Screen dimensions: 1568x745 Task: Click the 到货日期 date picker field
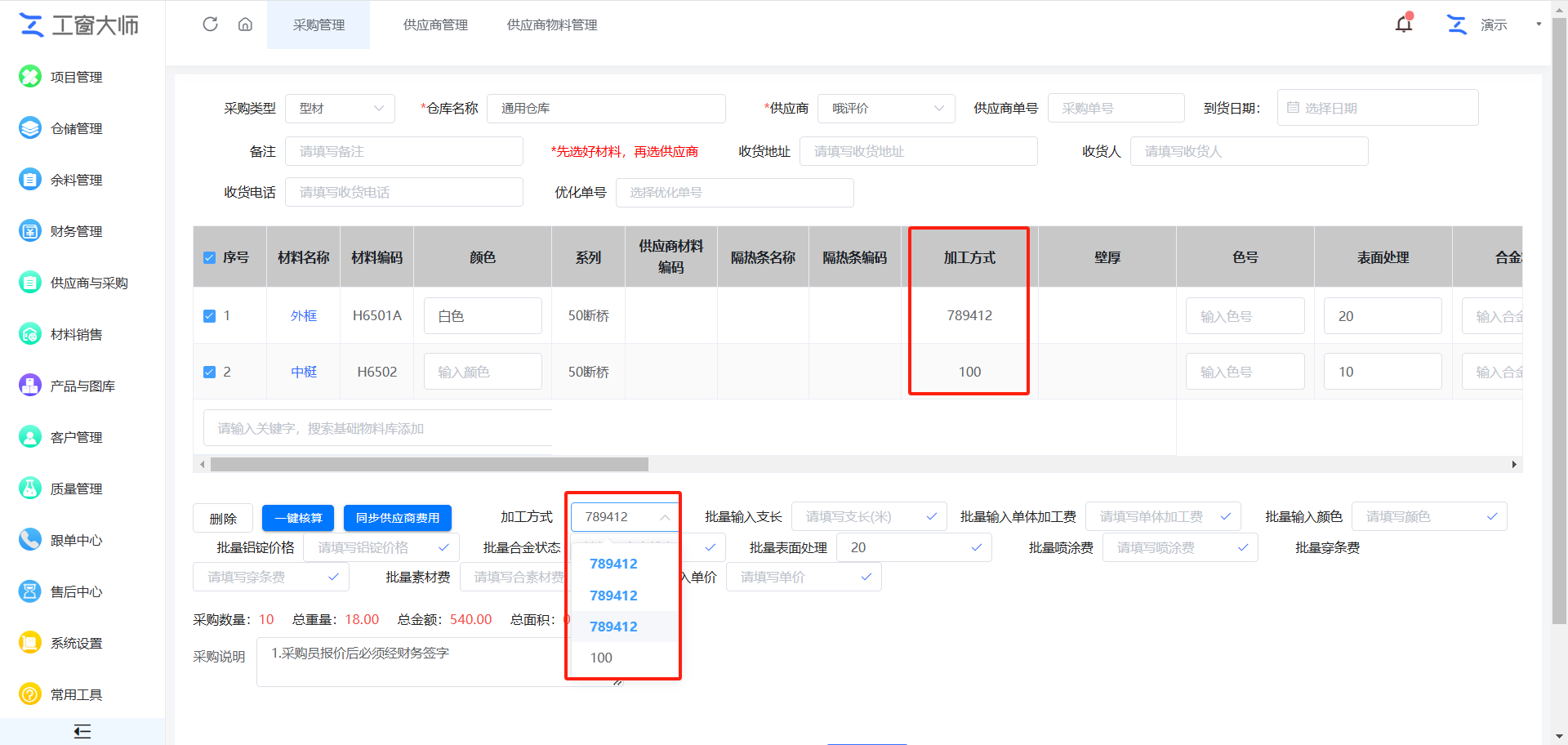[1377, 108]
